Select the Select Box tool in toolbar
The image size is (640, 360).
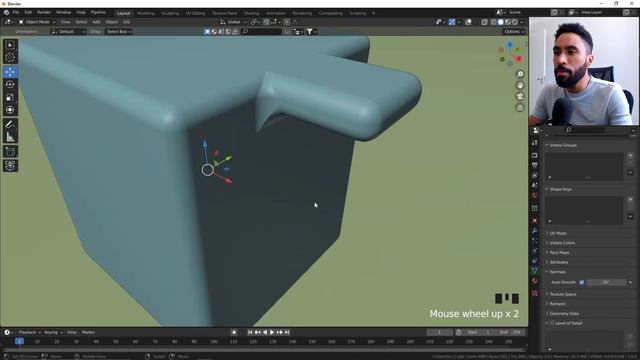pos(10,45)
